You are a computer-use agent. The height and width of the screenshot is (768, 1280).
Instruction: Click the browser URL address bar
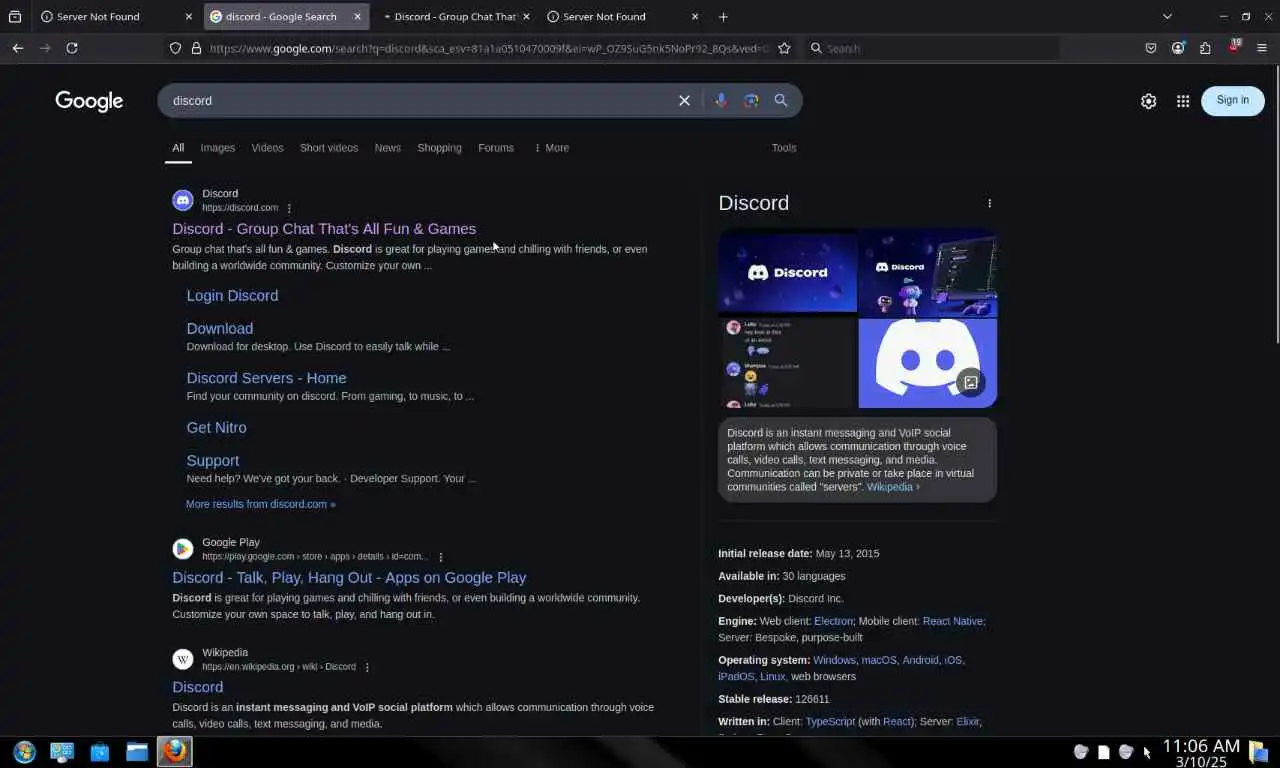click(x=490, y=48)
